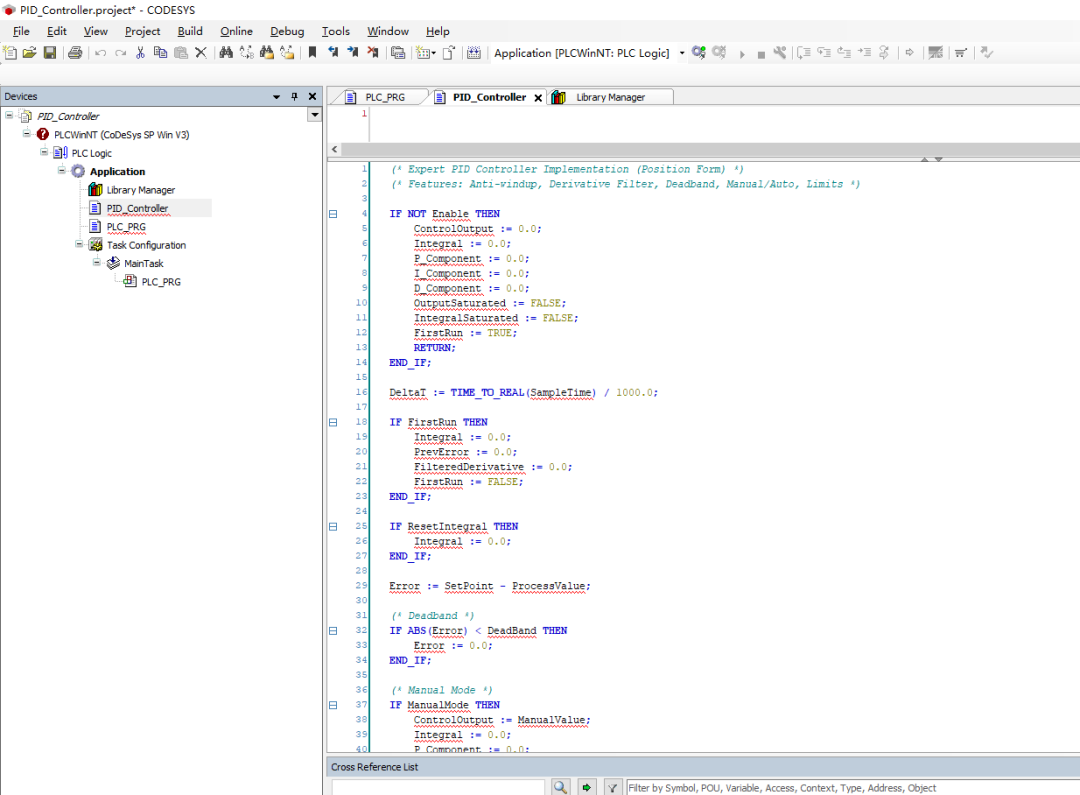Screen dimensions: 1080x795
Task: Click the Login to device icon
Action: pyautogui.click(x=698, y=53)
